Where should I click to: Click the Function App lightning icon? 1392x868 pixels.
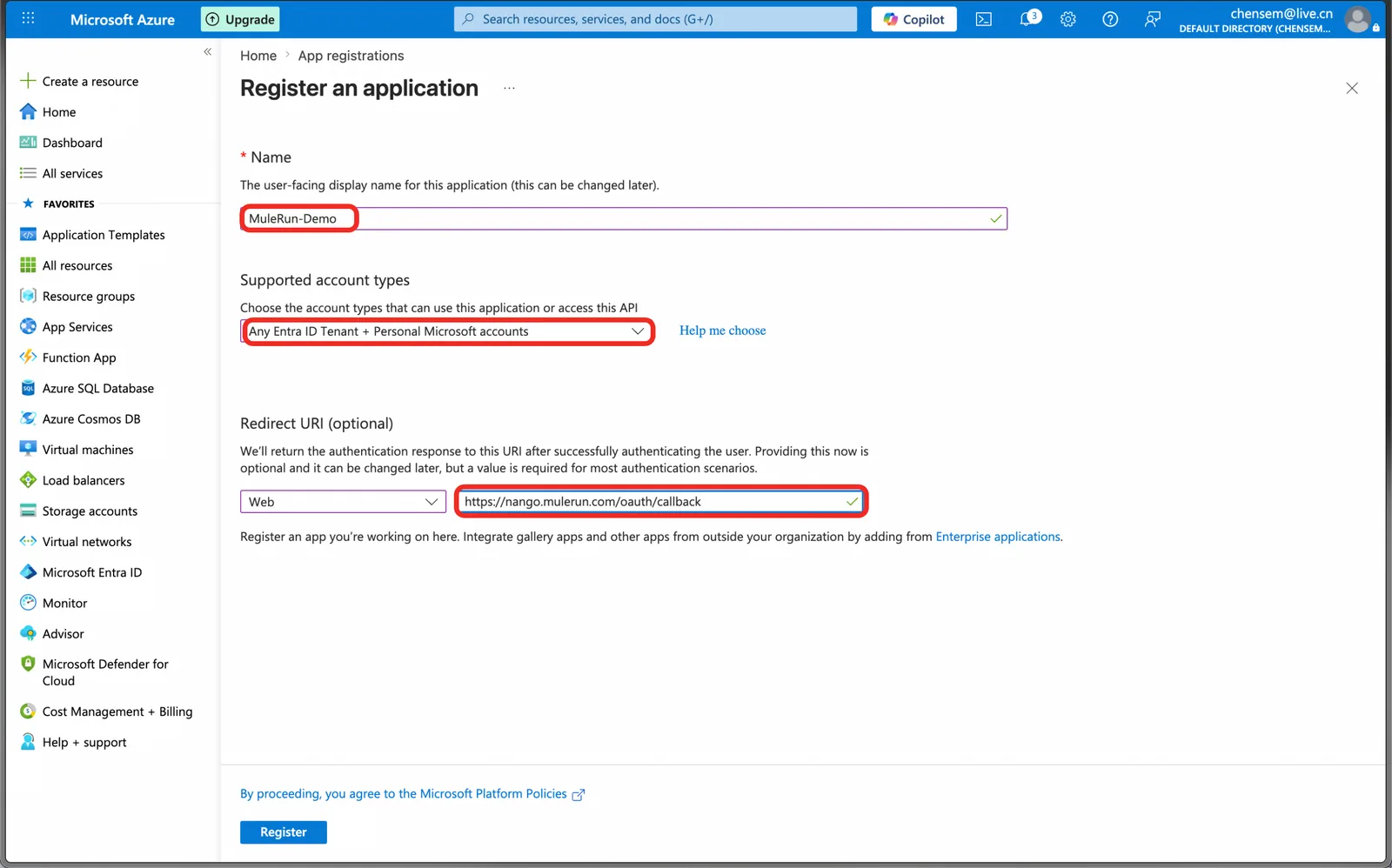(28, 357)
